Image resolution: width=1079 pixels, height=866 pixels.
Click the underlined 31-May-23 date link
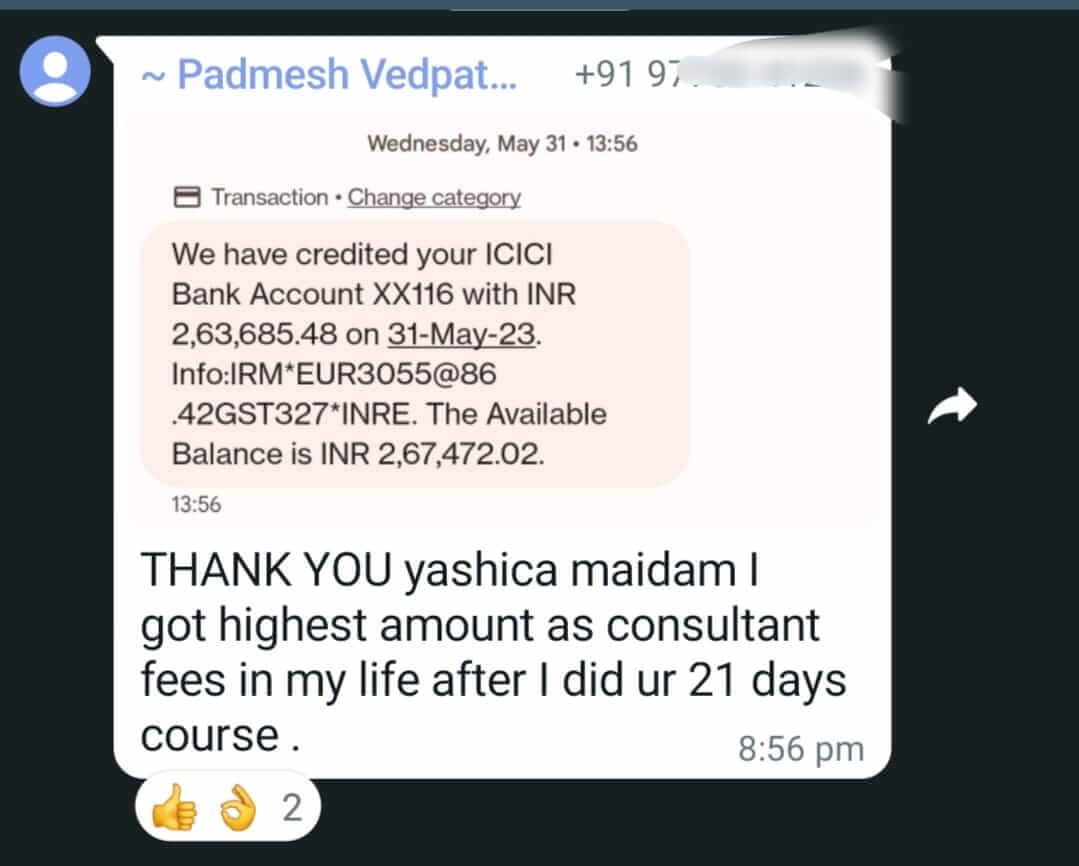click(x=461, y=335)
